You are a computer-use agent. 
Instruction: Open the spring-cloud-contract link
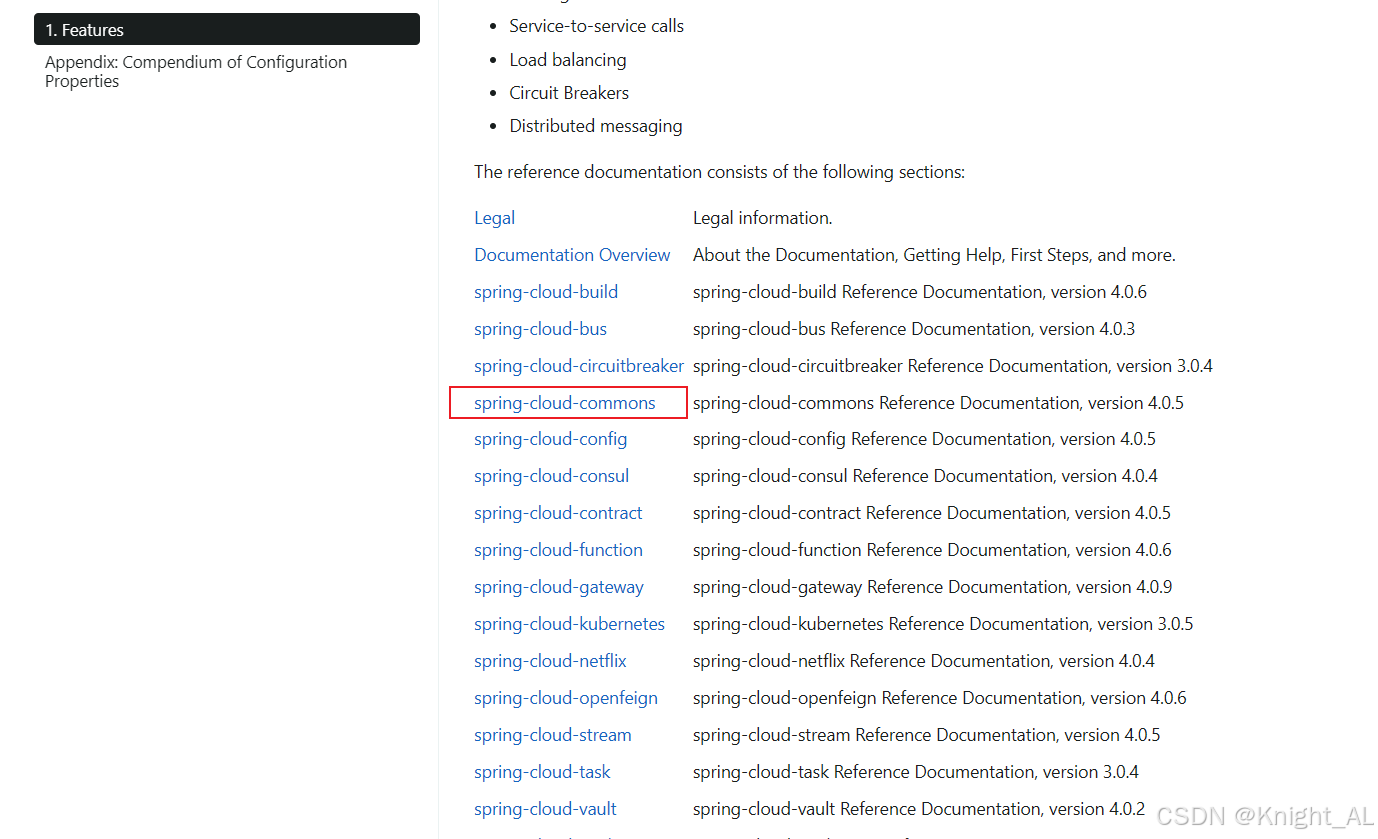tap(558, 513)
